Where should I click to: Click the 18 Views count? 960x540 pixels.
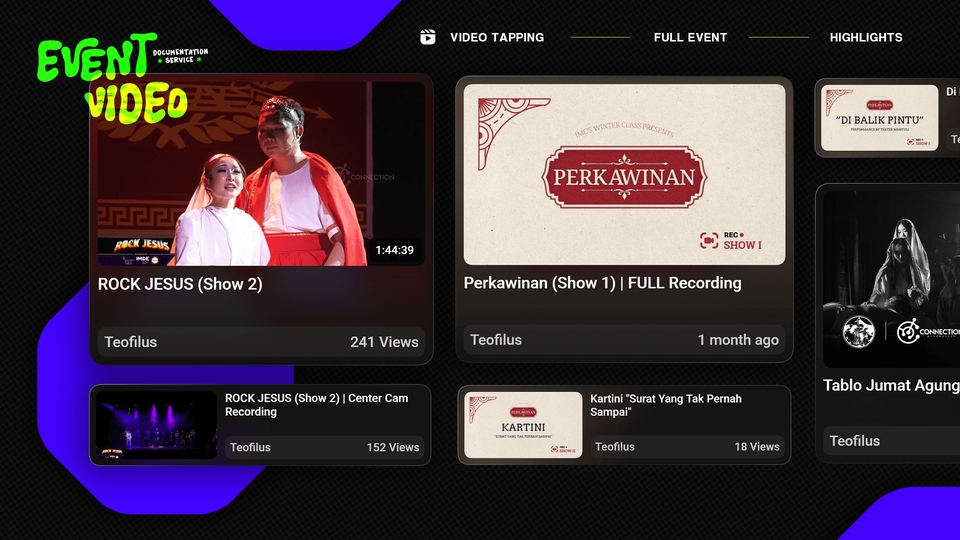point(757,447)
